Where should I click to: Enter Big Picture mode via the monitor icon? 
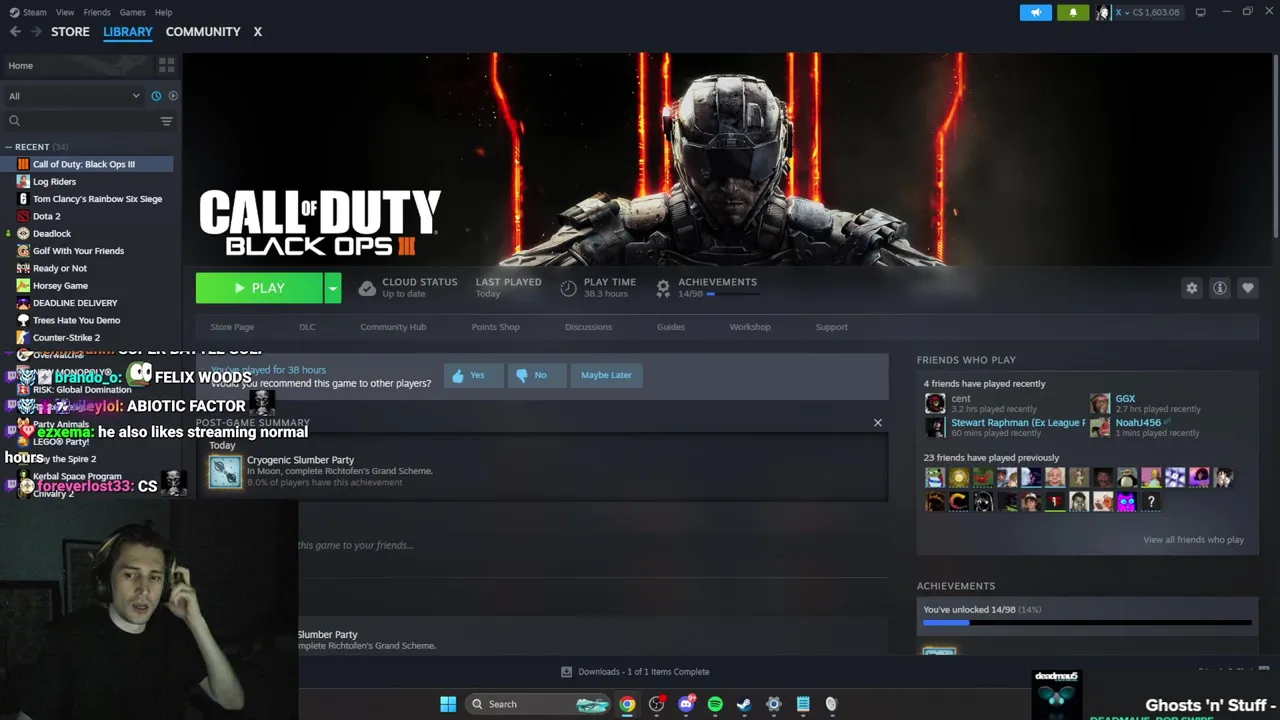click(x=1200, y=12)
